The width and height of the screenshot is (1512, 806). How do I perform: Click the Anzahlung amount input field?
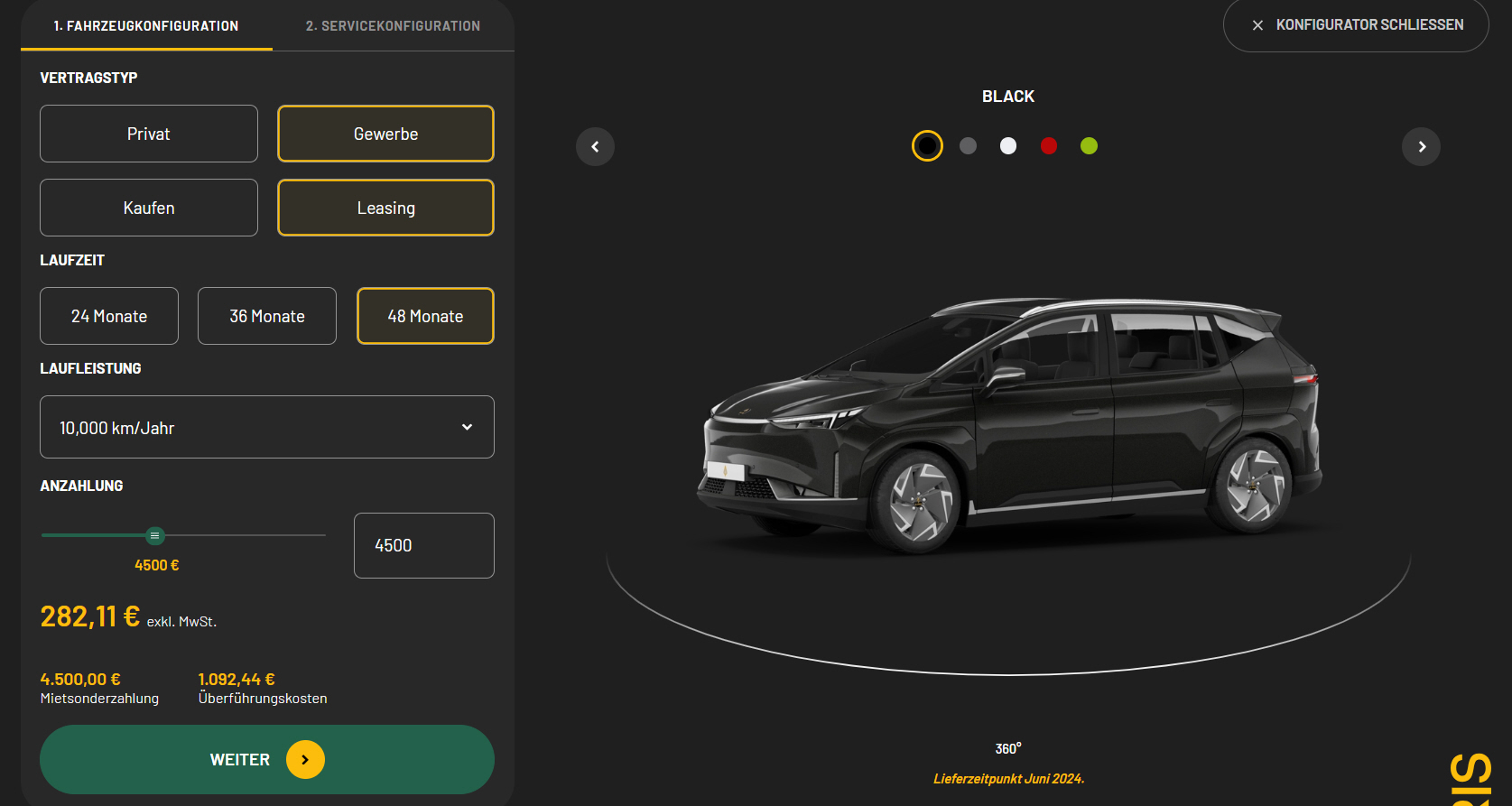(x=423, y=545)
